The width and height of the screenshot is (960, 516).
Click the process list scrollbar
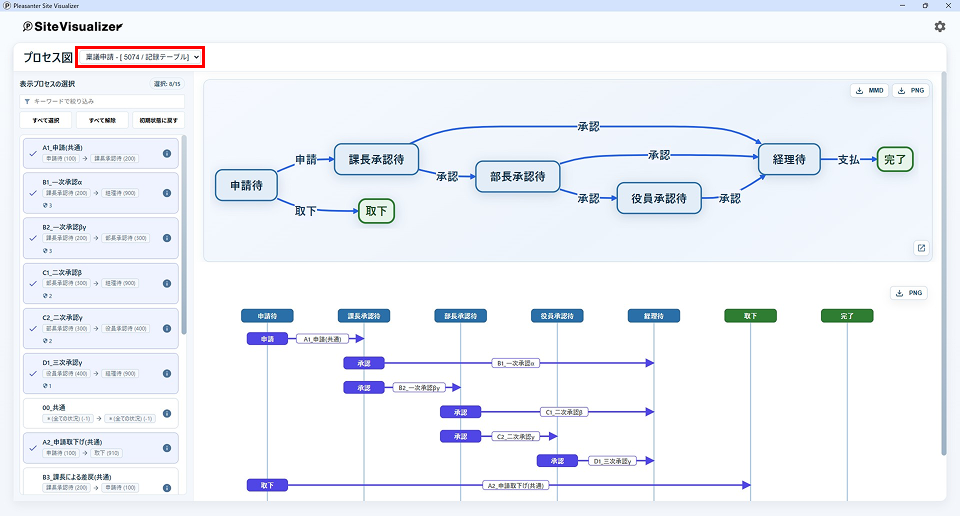pyautogui.click(x=184, y=235)
